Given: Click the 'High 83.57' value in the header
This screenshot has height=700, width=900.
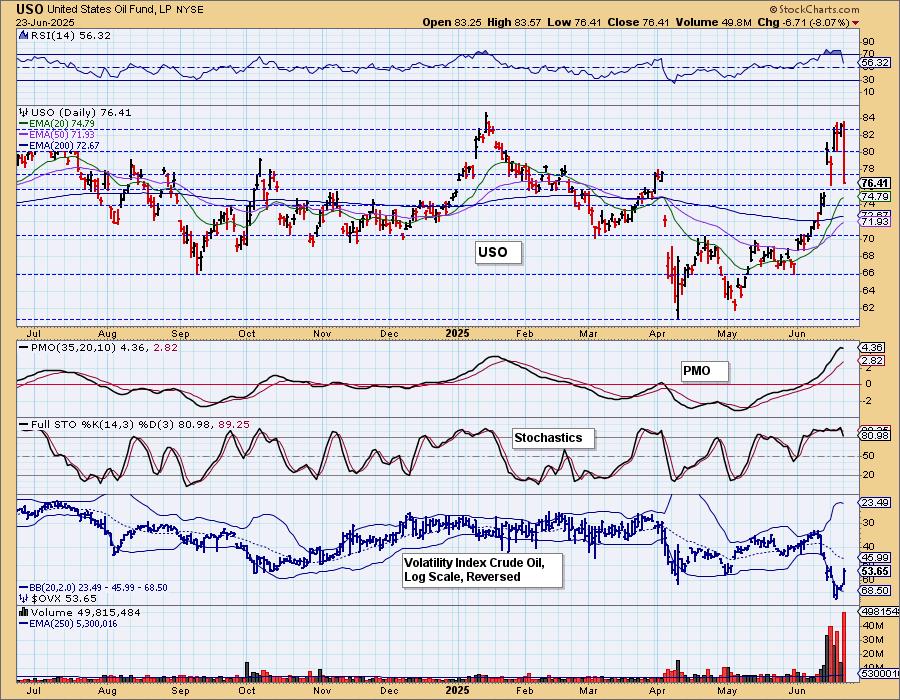Looking at the screenshot, I should [514, 22].
